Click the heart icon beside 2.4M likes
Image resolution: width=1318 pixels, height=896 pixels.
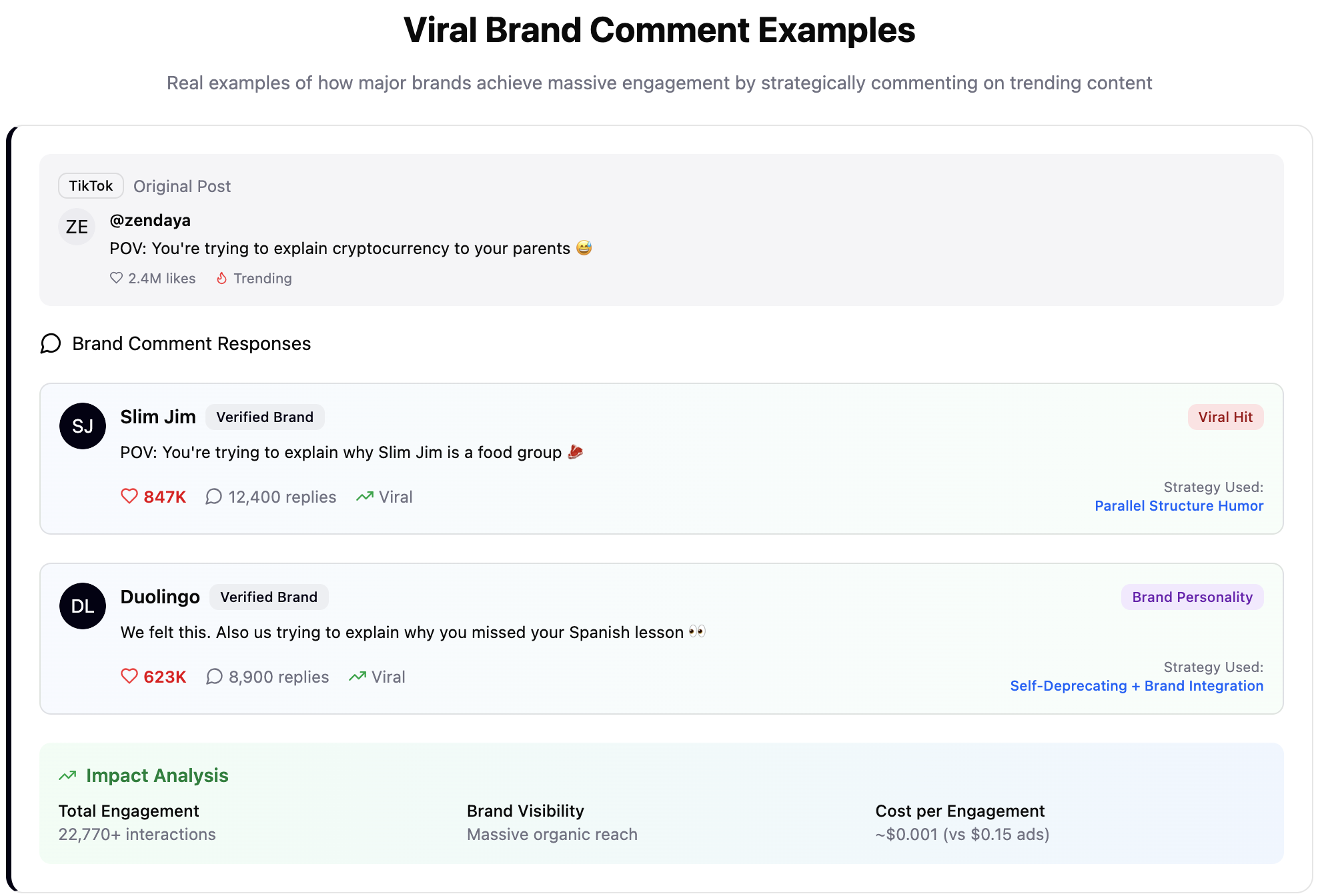(116, 278)
